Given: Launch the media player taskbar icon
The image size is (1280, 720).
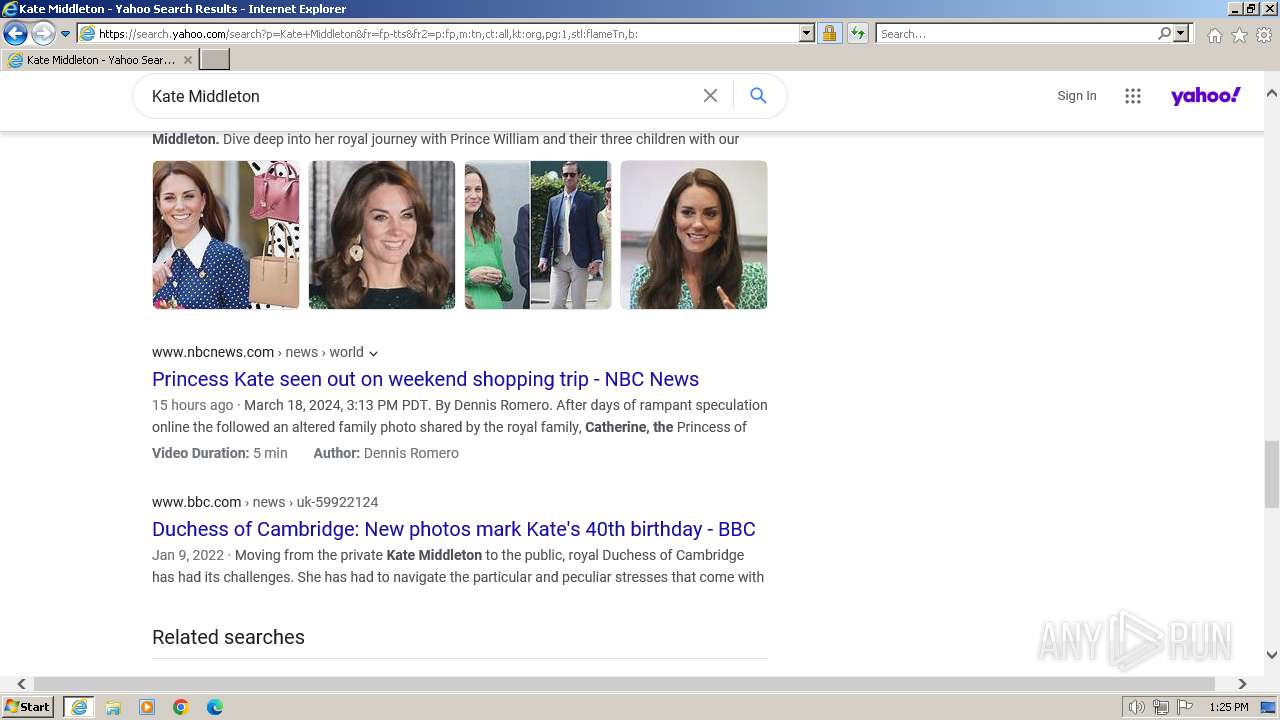Looking at the screenshot, I should [x=147, y=707].
